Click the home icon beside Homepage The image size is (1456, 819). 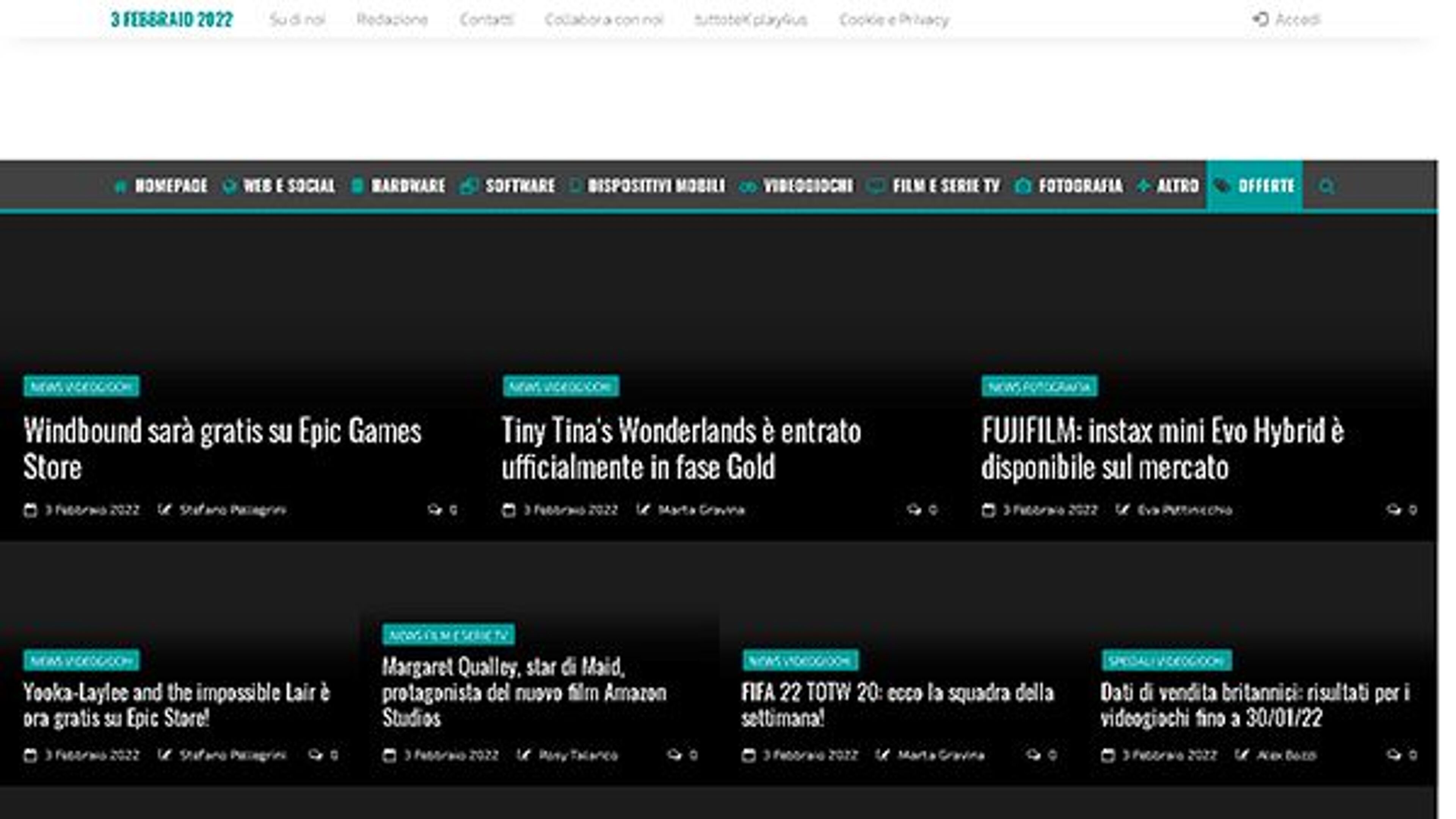tap(121, 187)
